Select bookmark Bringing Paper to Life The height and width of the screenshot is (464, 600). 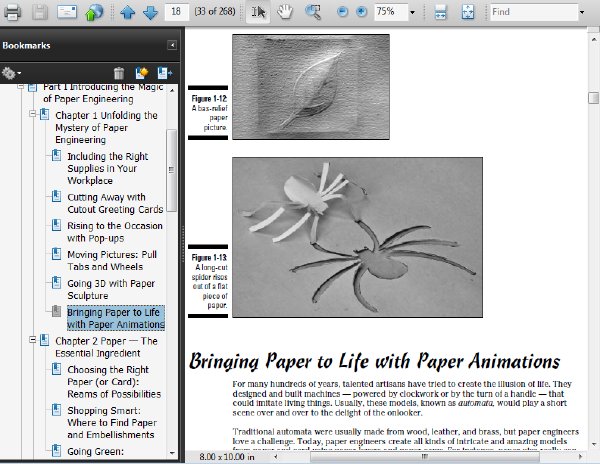click(x=116, y=318)
